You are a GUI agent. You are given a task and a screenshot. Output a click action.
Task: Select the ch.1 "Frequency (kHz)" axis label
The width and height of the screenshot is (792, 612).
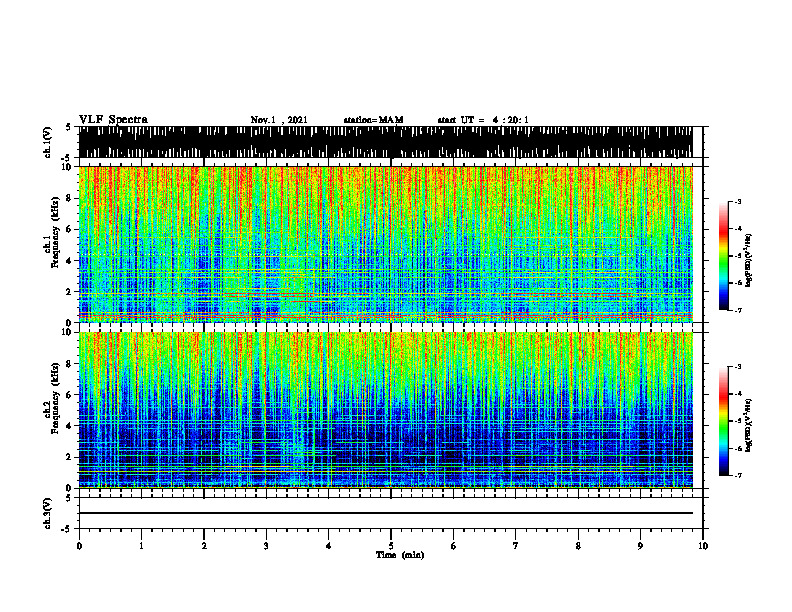[56, 232]
